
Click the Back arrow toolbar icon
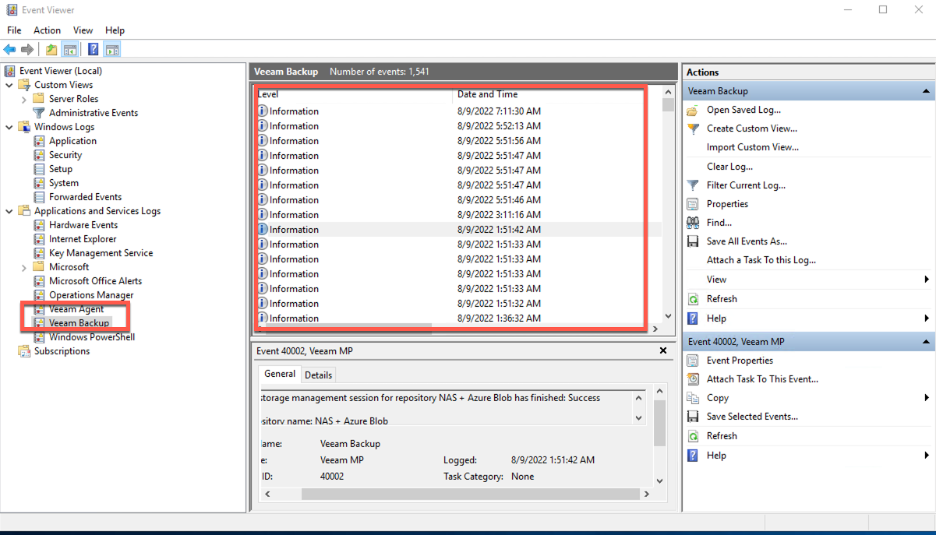click(x=10, y=50)
